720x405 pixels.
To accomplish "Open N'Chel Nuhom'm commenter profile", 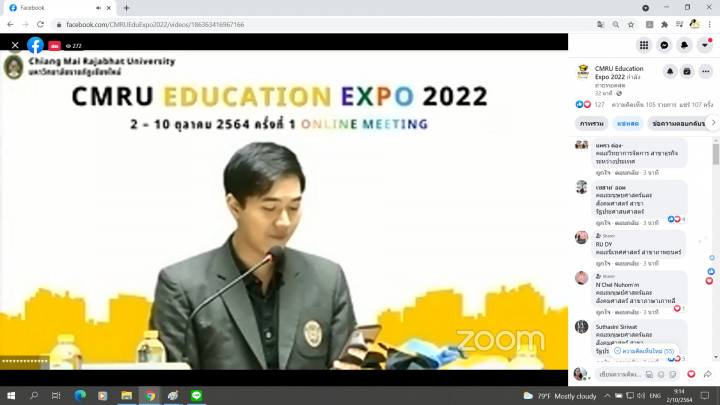I will [x=617, y=285].
